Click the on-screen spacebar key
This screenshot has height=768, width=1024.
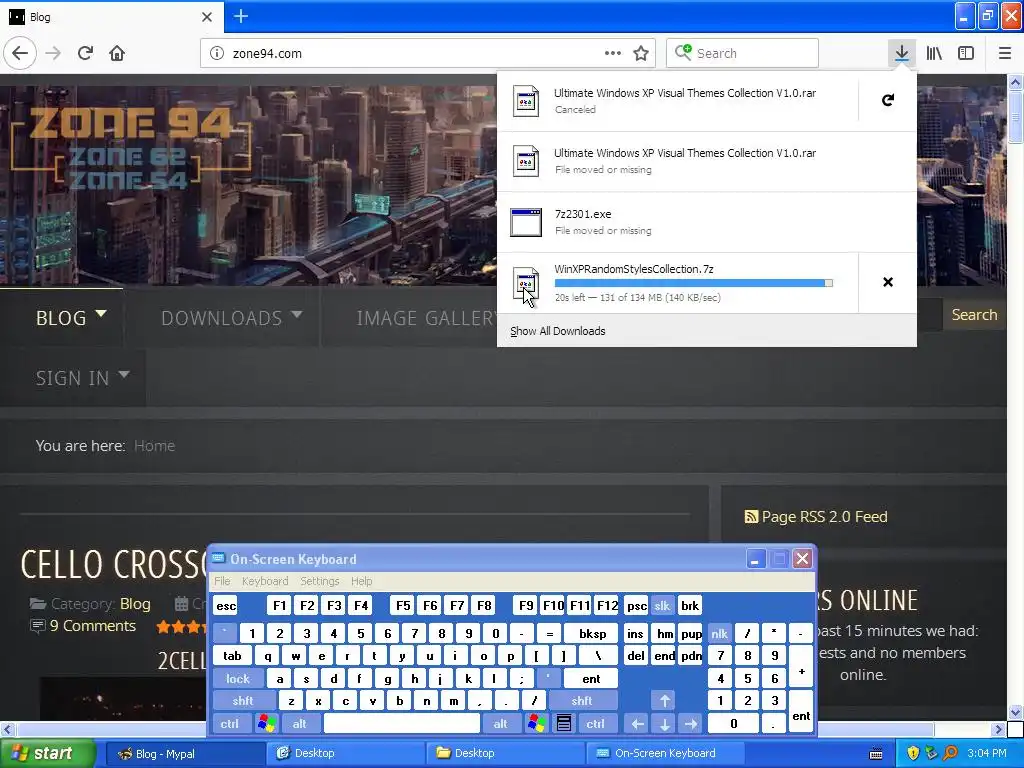(402, 724)
